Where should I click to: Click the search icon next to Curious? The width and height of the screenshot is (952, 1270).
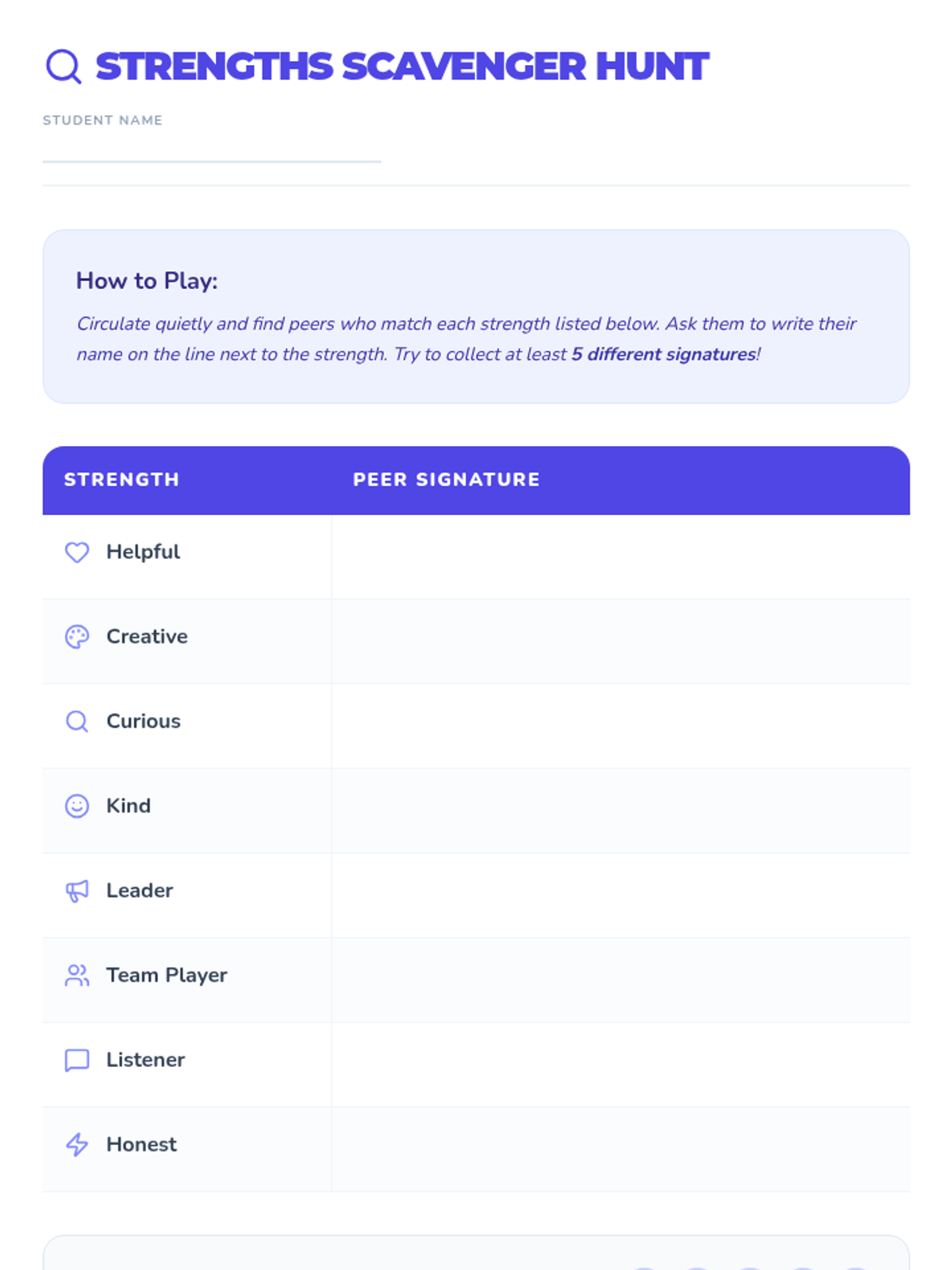77,722
